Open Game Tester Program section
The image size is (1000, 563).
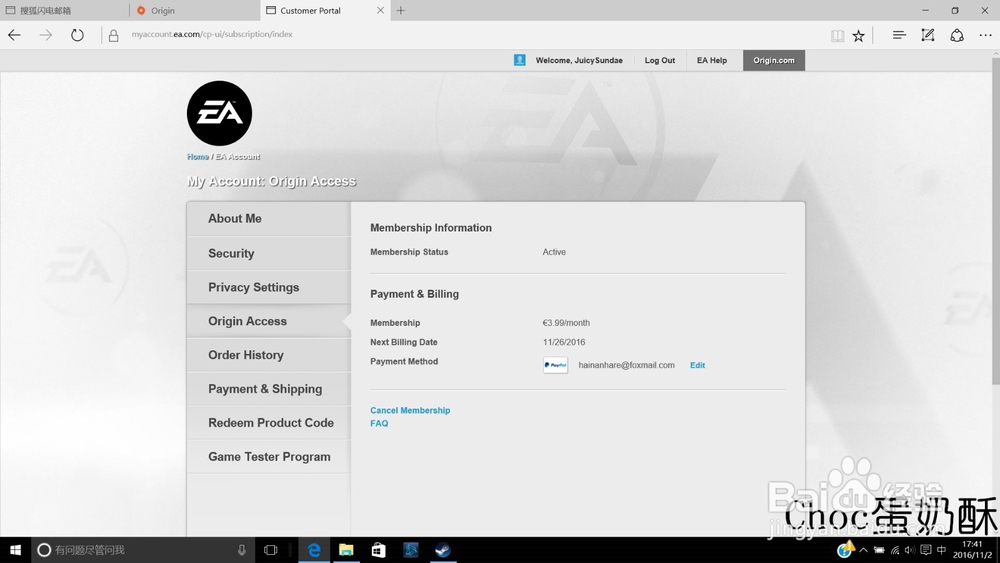[x=268, y=457]
